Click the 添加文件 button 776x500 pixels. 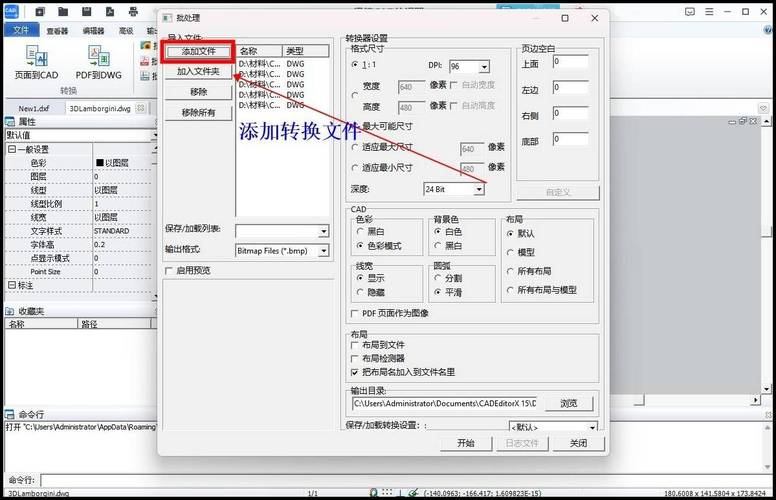(x=198, y=51)
